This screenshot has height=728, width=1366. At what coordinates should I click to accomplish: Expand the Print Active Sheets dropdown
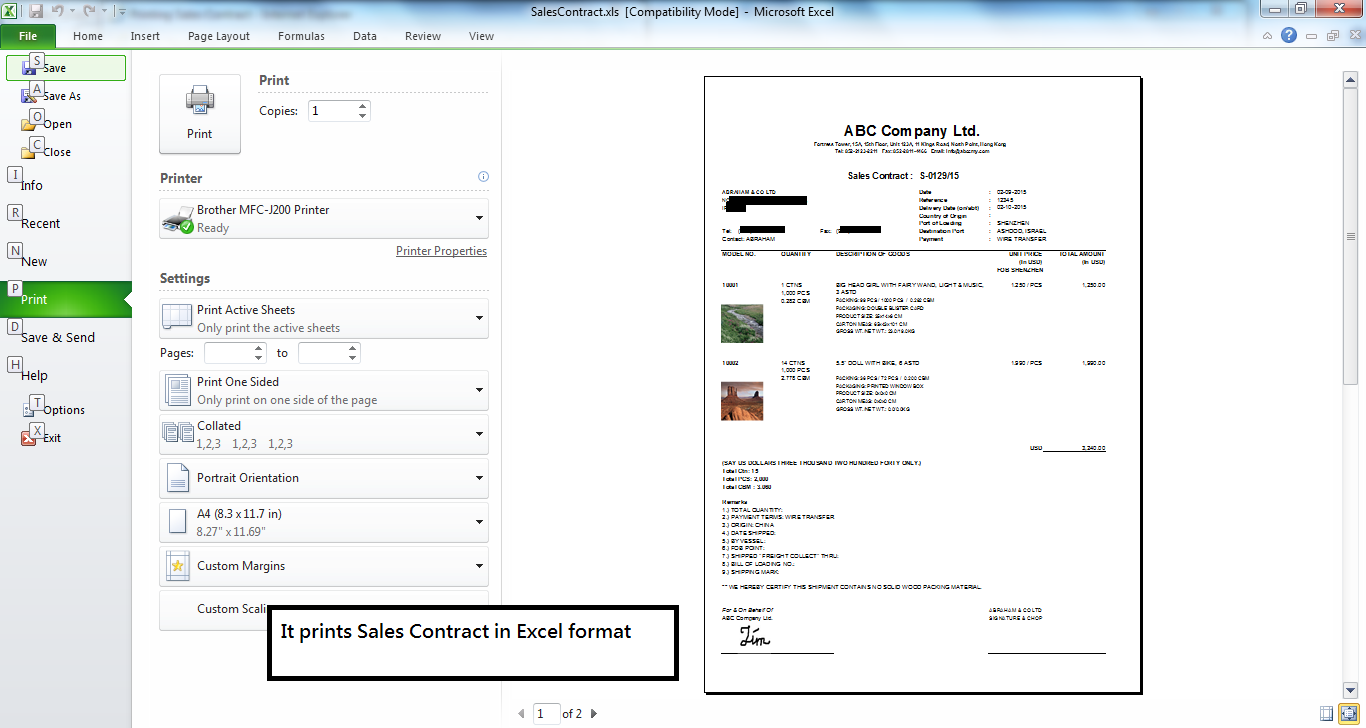324,318
